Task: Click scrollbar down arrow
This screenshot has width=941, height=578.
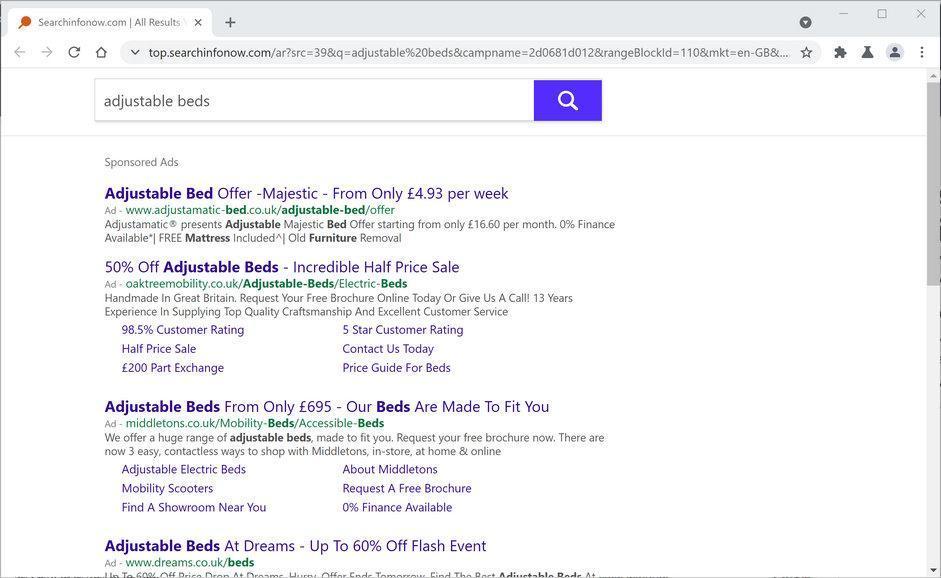Action: (933, 571)
